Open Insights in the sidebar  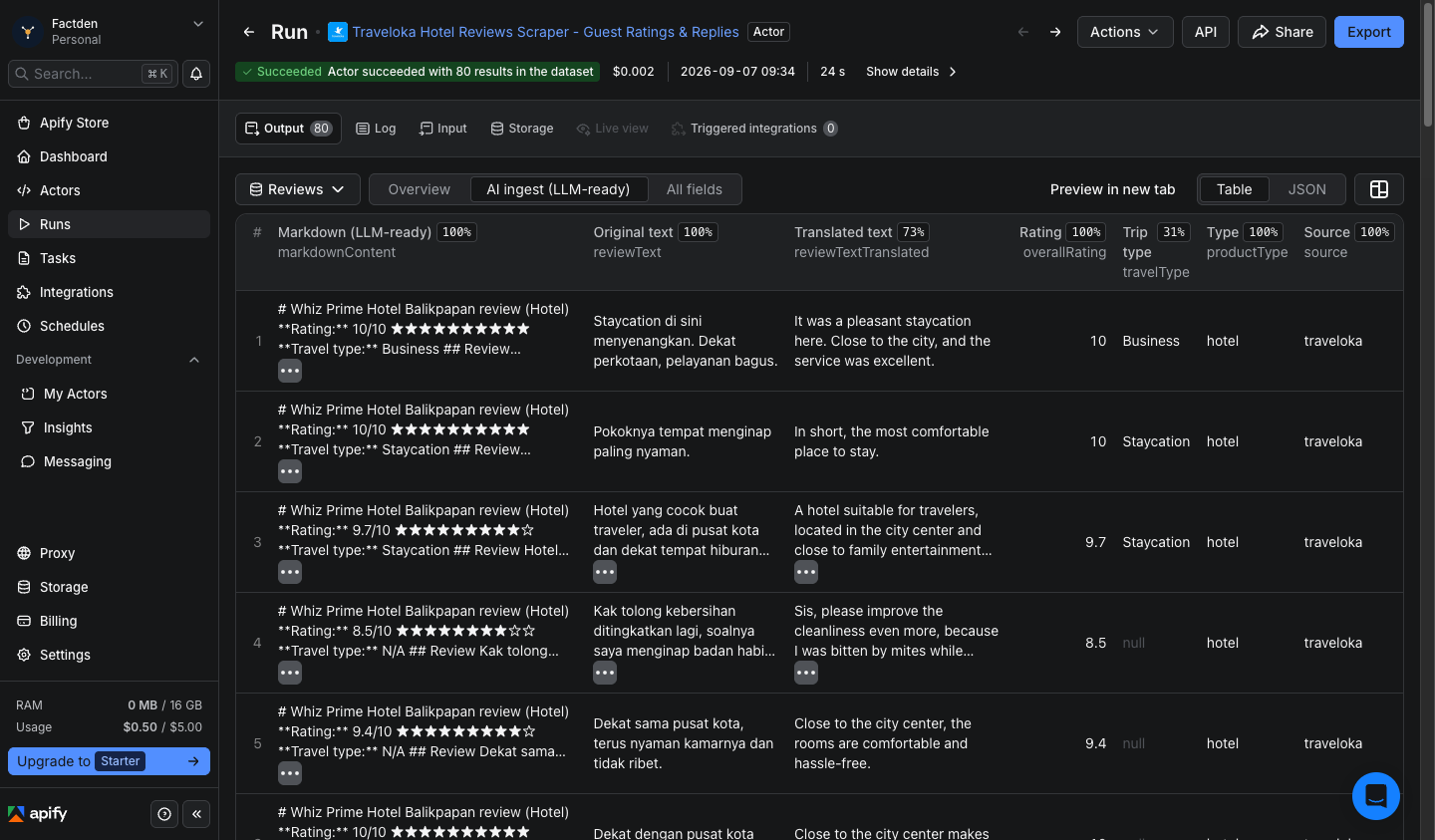(109, 427)
